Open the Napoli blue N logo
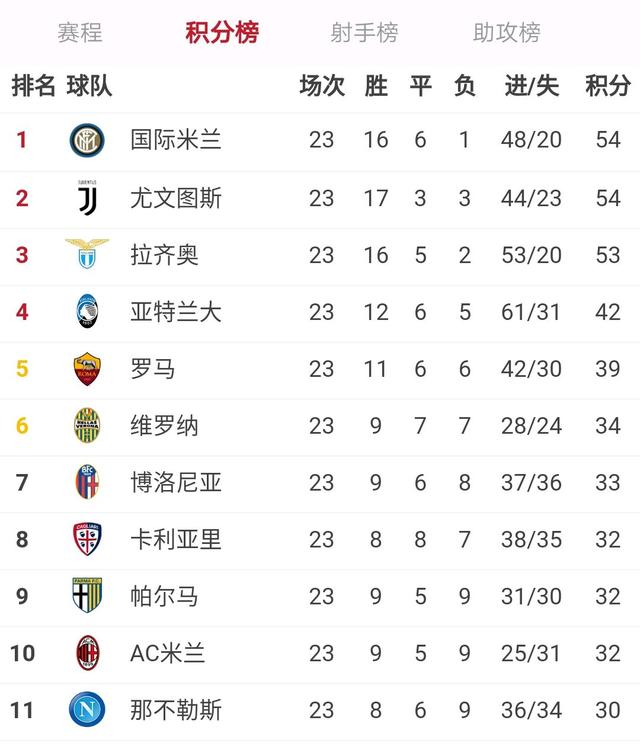Screen dimensions: 640x746 [87, 709]
